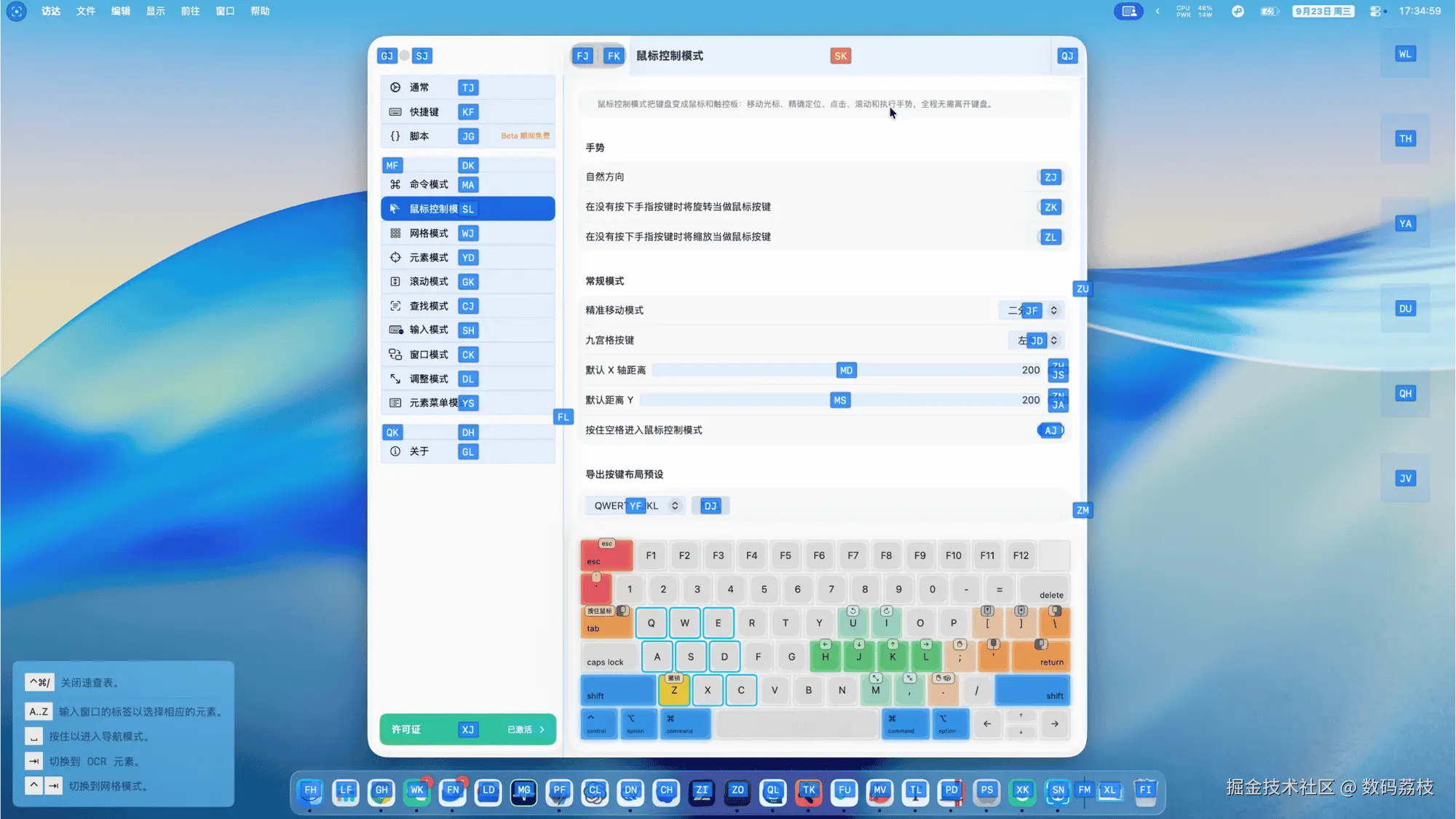Open the 精准移动模式 dropdown

pyautogui.click(x=1032, y=310)
